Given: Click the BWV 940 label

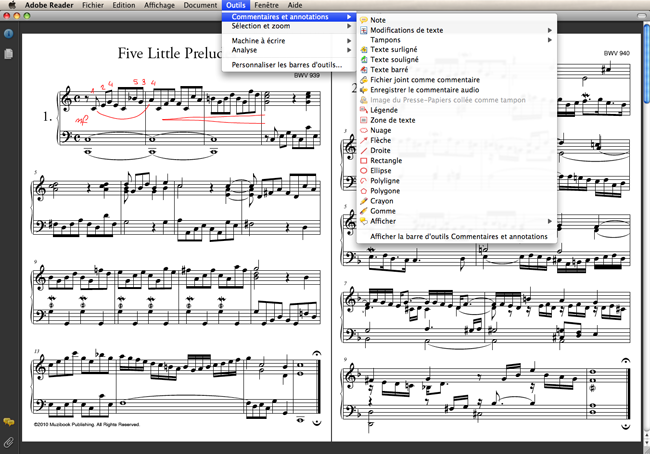Looking at the screenshot, I should (617, 53).
